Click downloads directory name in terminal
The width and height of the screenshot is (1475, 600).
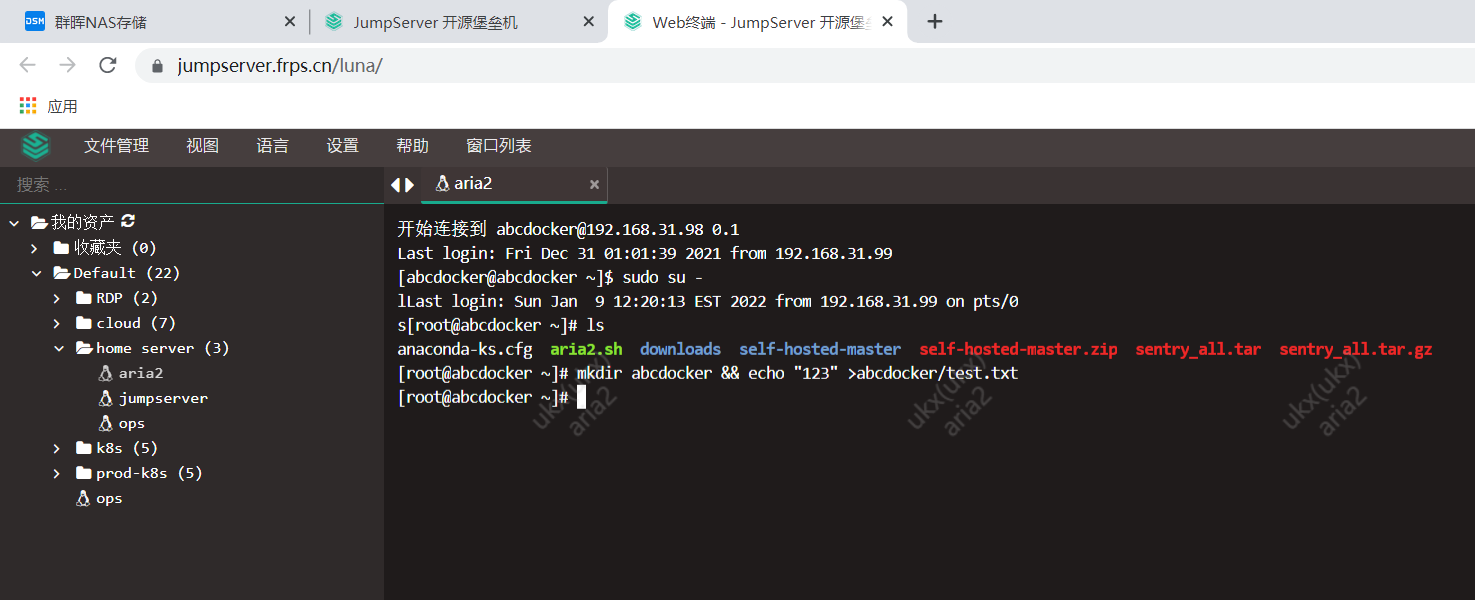pyautogui.click(x=680, y=349)
